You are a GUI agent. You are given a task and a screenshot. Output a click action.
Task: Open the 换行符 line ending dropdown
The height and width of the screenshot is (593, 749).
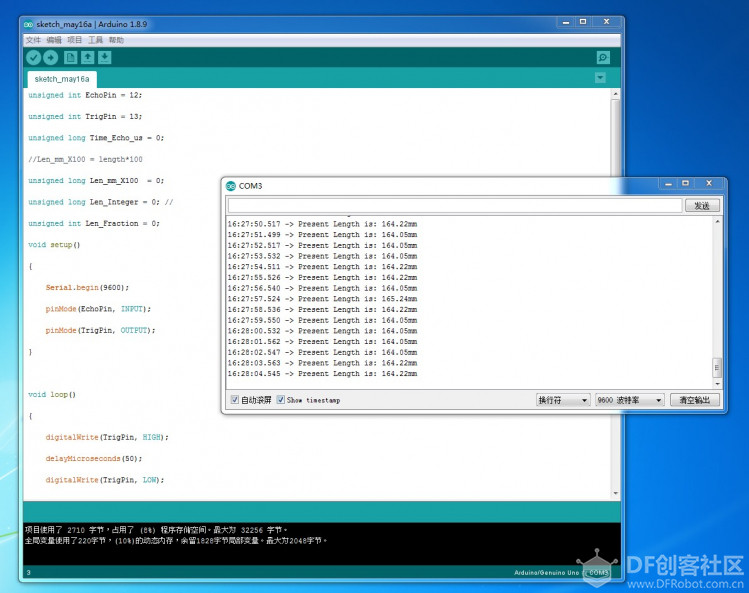(x=563, y=400)
